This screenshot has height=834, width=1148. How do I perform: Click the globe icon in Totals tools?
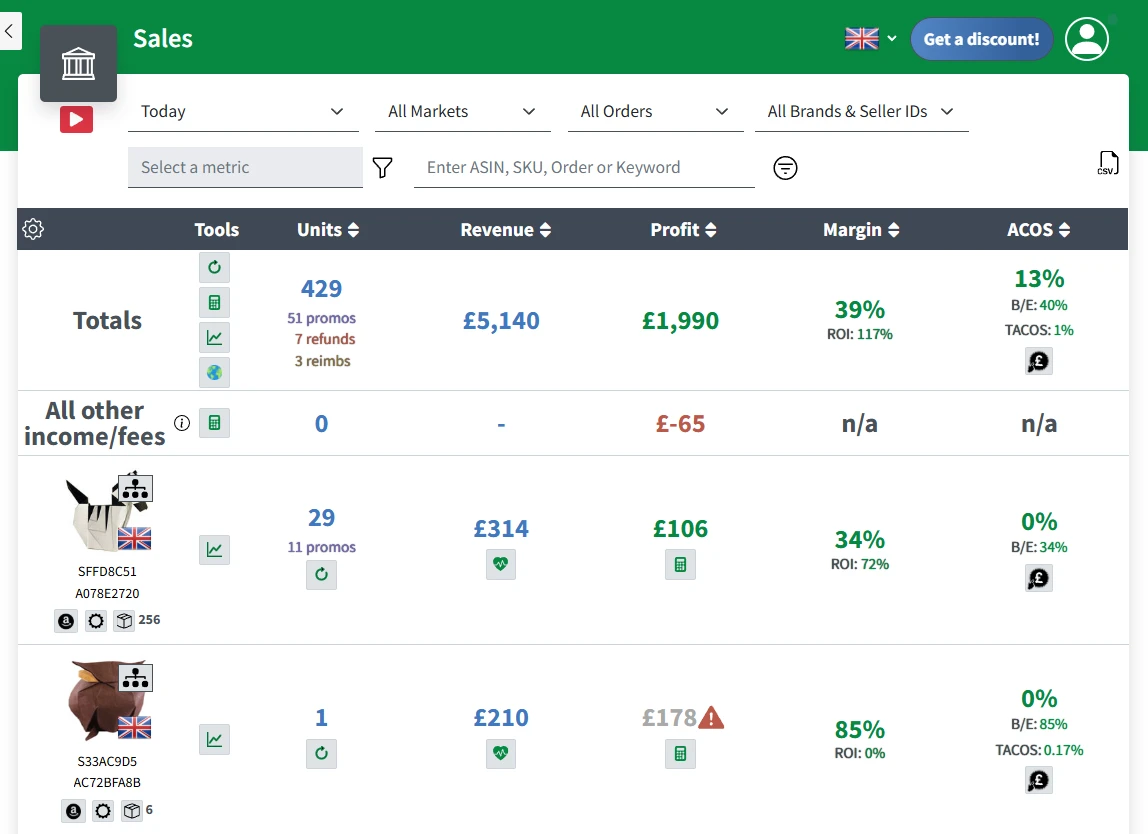215,373
